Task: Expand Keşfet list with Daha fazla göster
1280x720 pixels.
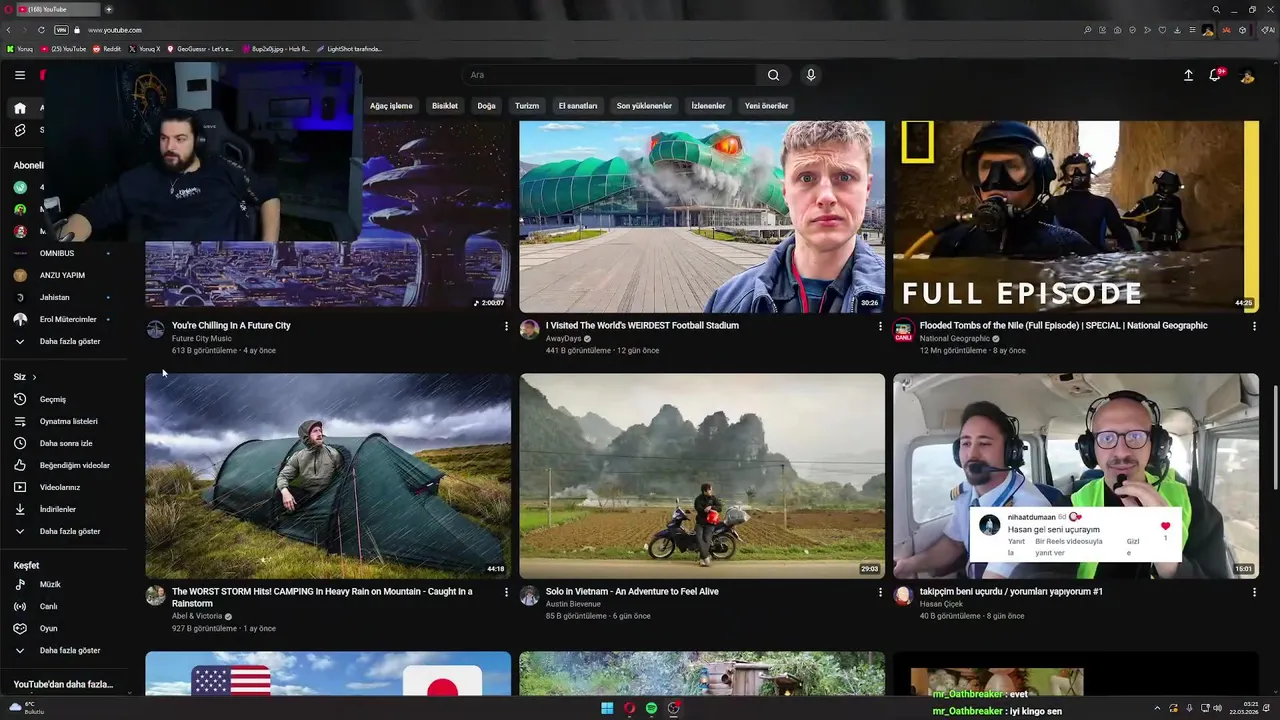Action: click(65, 650)
